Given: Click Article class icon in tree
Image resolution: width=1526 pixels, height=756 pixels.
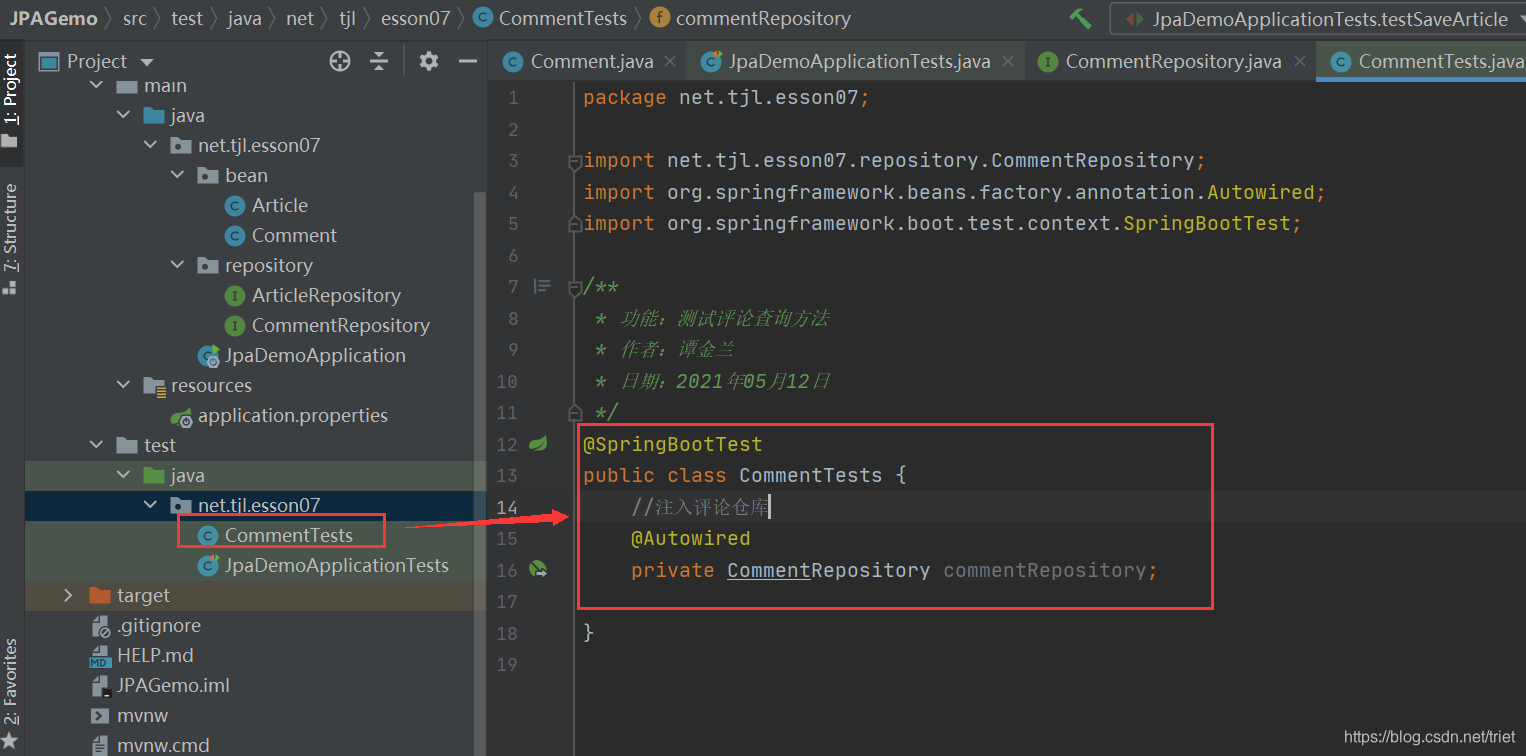Looking at the screenshot, I should (x=235, y=206).
